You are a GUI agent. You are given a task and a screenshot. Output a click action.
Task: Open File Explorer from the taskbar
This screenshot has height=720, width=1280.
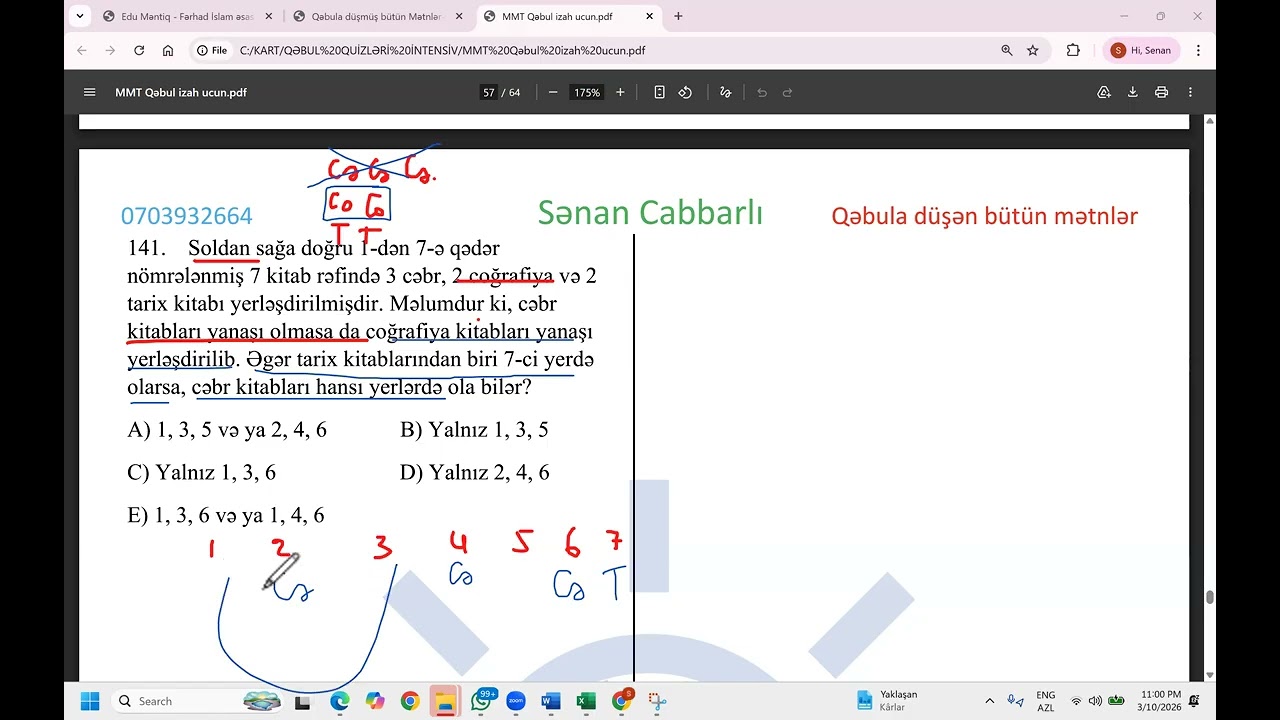(445, 701)
